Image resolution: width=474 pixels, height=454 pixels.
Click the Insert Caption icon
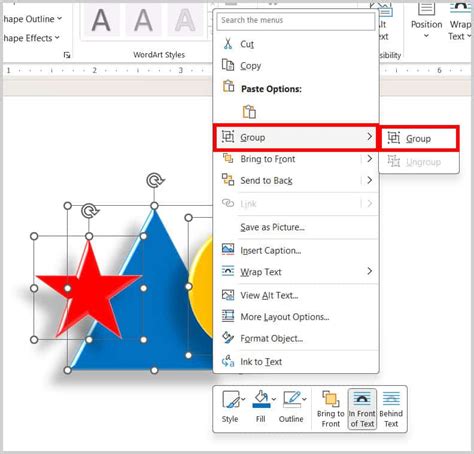pos(228,249)
